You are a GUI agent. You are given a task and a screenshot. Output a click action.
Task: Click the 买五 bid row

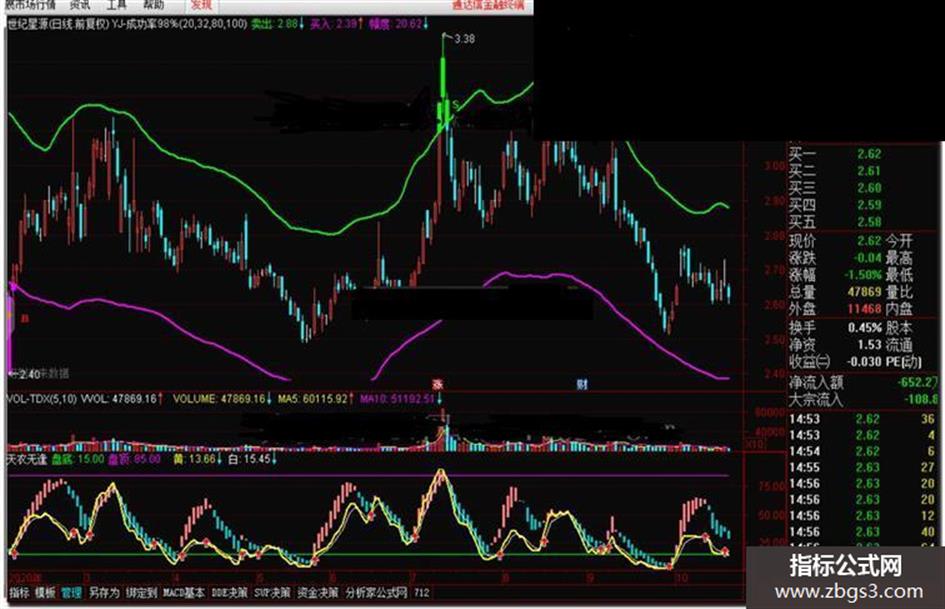[835, 221]
